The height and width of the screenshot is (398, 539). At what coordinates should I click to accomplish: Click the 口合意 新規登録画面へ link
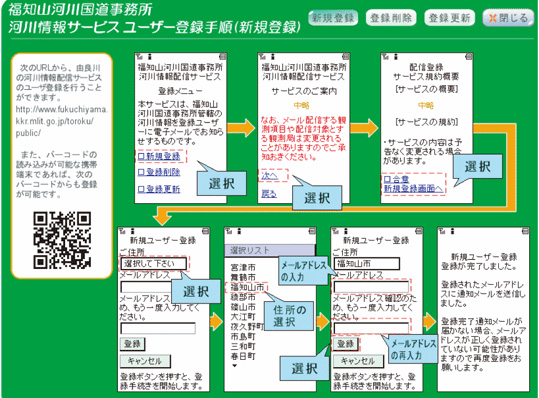pos(413,184)
